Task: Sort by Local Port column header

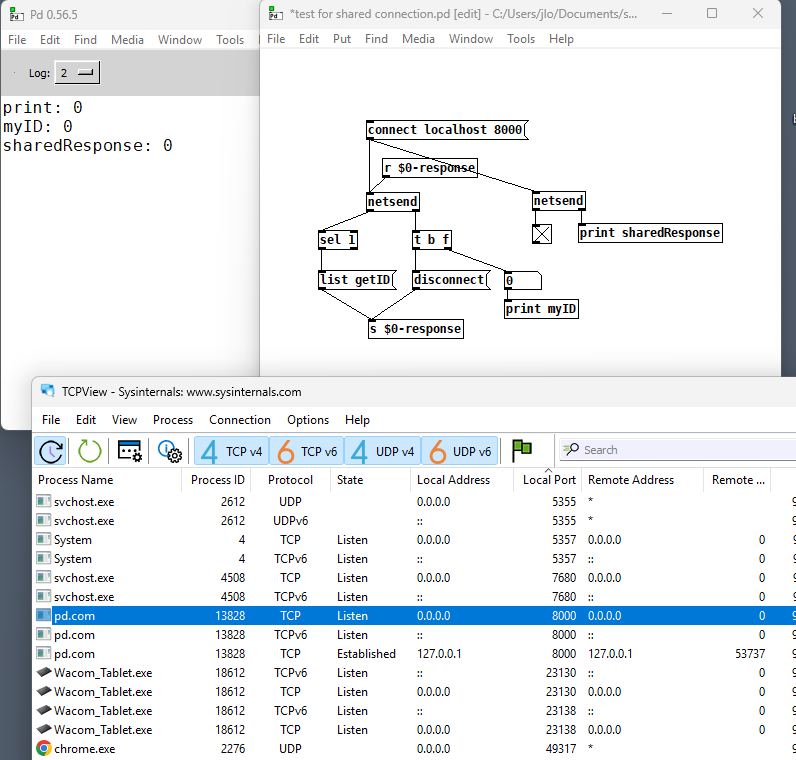Action: click(x=549, y=480)
